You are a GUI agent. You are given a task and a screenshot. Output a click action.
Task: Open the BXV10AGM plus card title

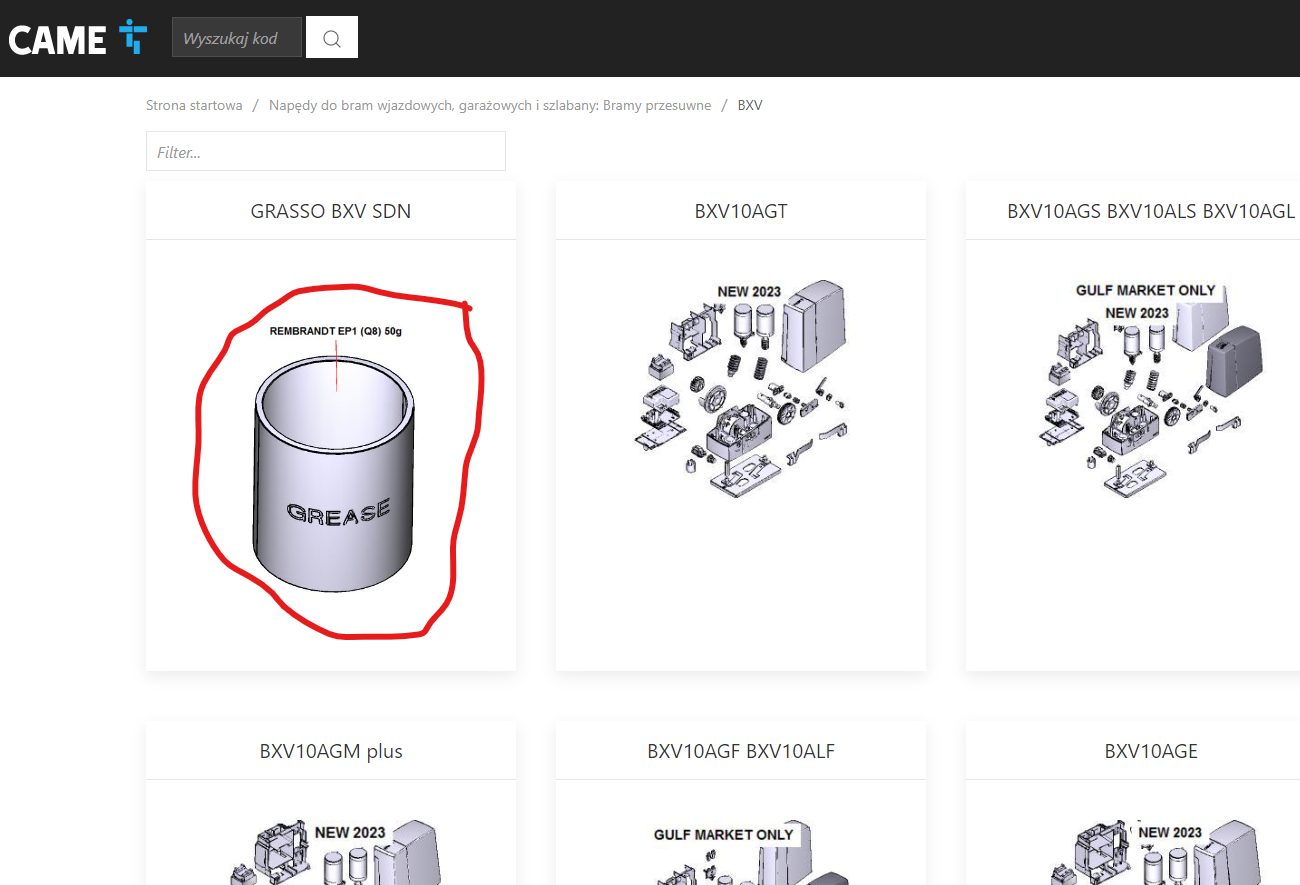(x=331, y=751)
